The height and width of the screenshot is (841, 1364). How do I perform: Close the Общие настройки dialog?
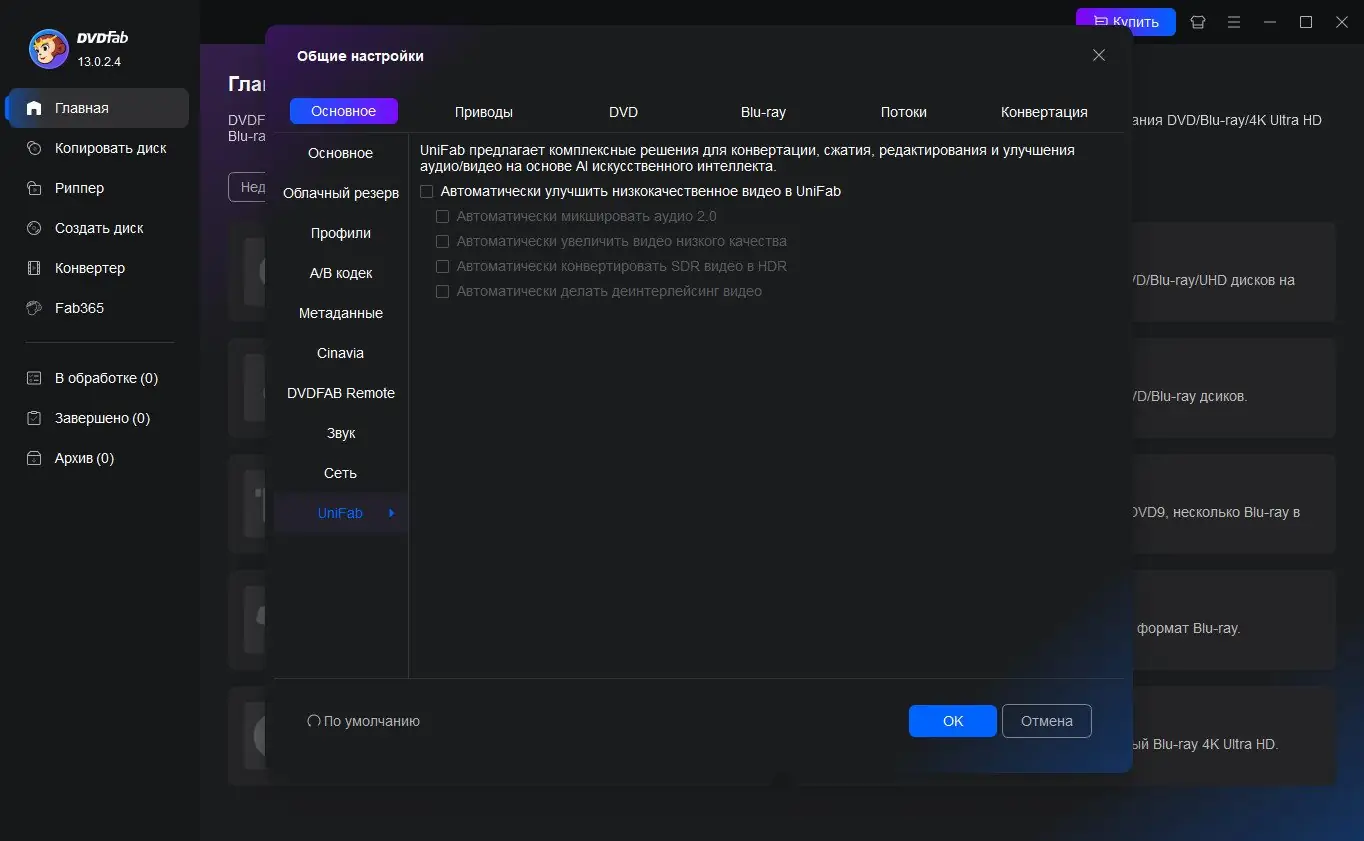(1099, 55)
